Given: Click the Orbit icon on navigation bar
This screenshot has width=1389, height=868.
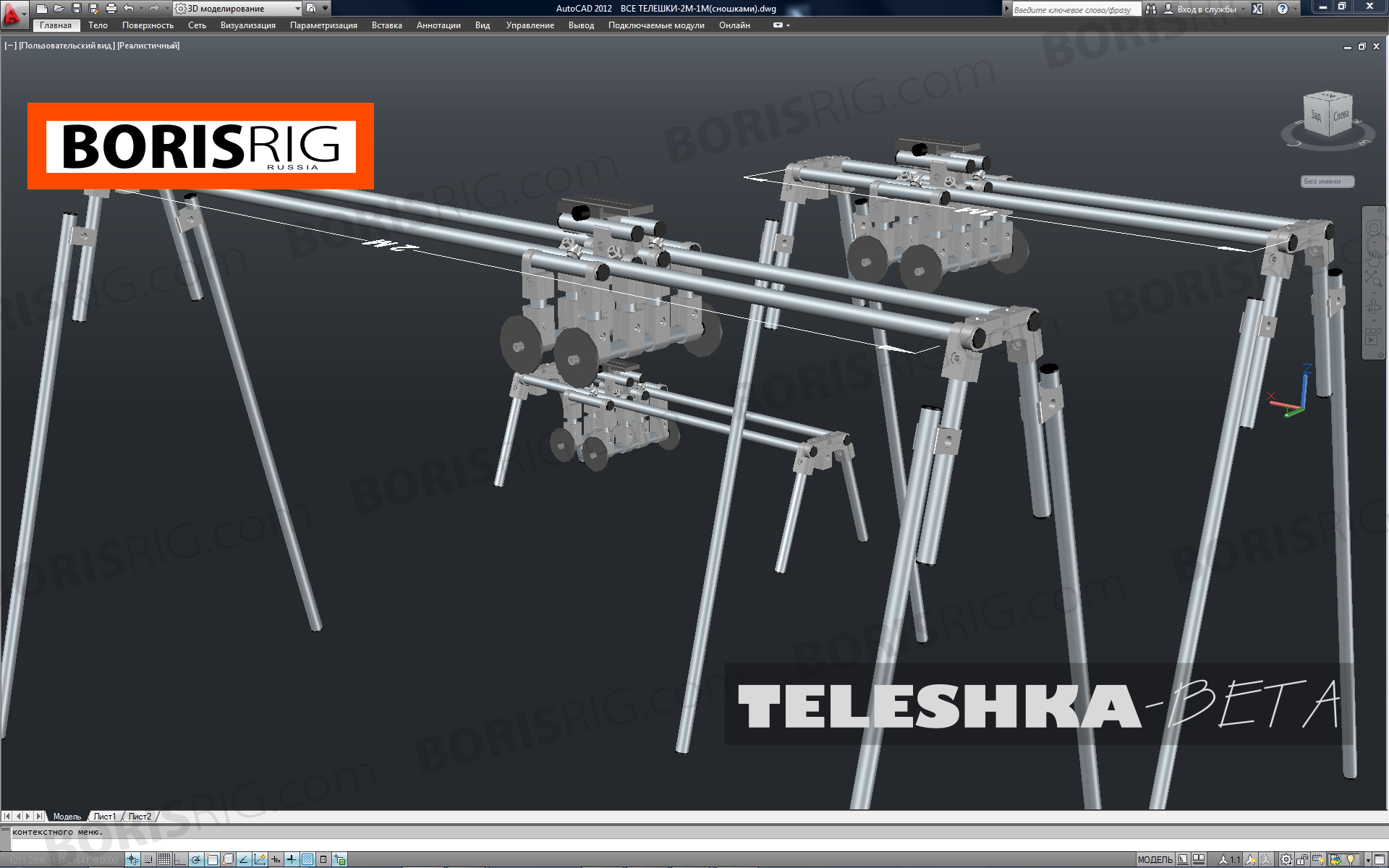Looking at the screenshot, I should tap(1373, 307).
